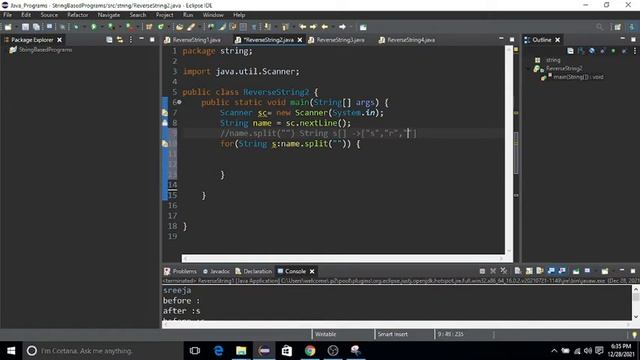The height and width of the screenshot is (360, 640).
Task: Toggle Hide Non-Public Members in Outline
Action: (x=613, y=51)
